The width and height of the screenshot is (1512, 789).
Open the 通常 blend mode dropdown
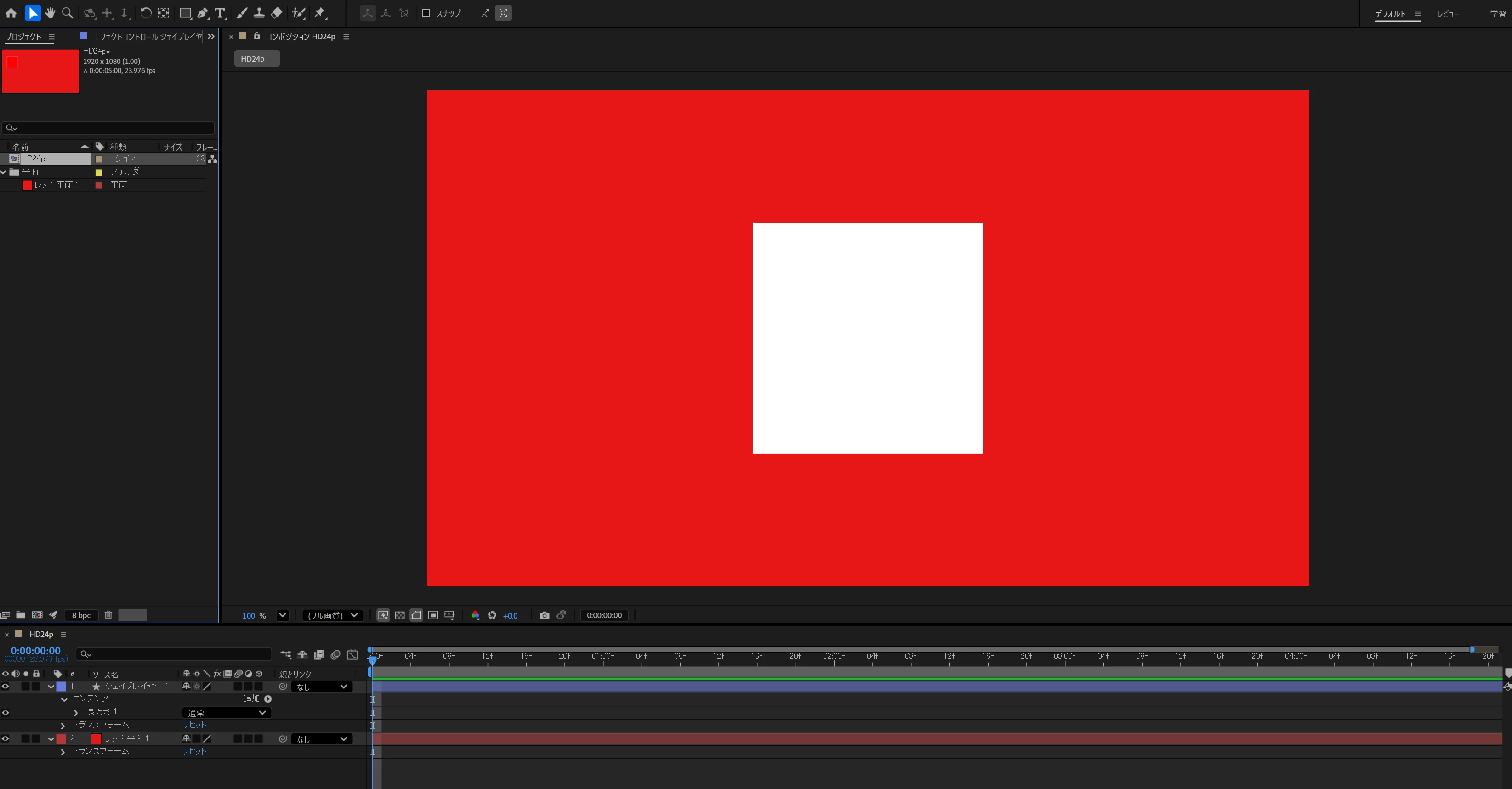(x=227, y=713)
